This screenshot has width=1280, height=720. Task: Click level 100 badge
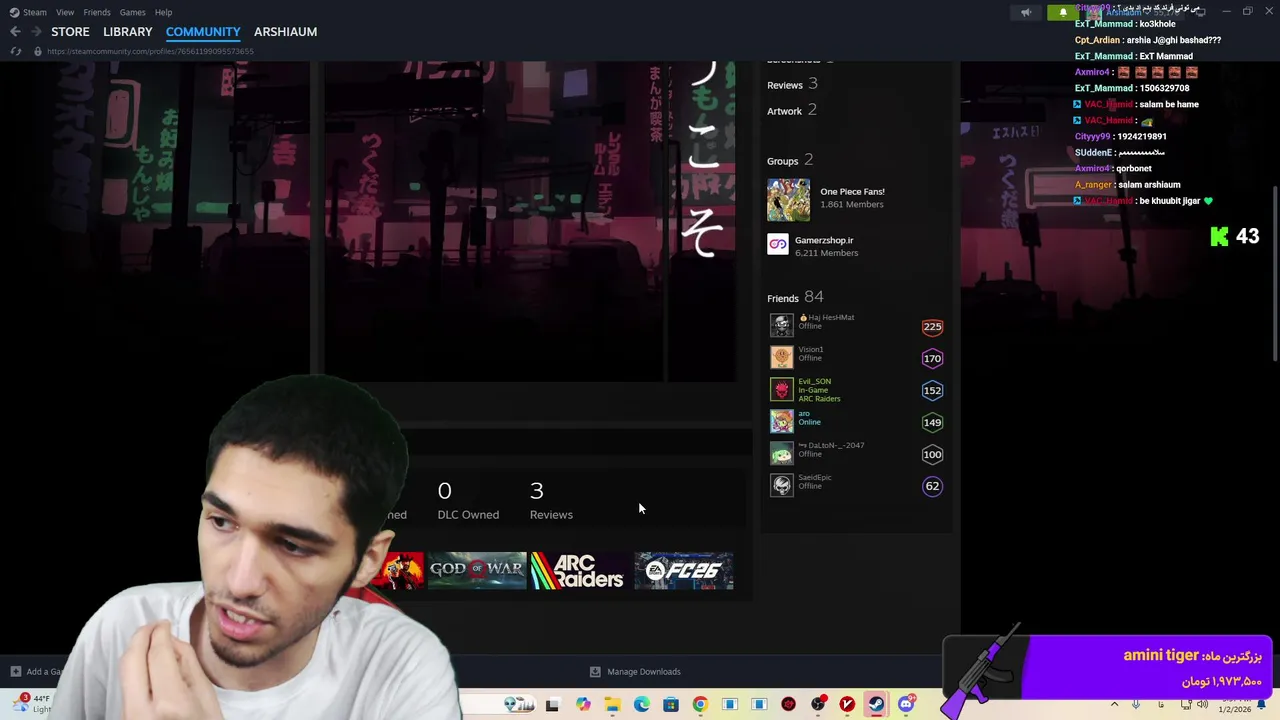click(932, 454)
